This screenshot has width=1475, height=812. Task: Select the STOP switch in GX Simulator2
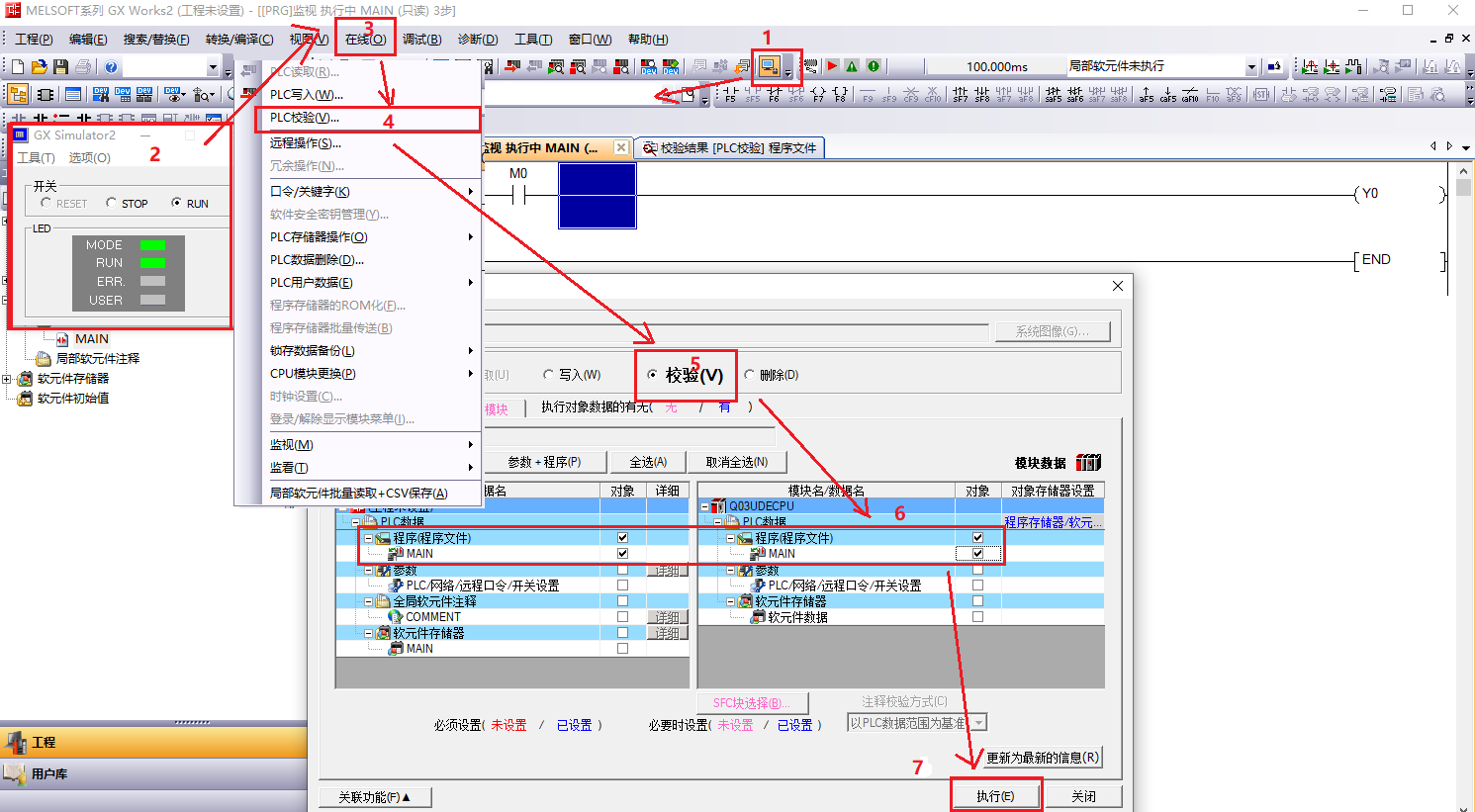[x=112, y=203]
